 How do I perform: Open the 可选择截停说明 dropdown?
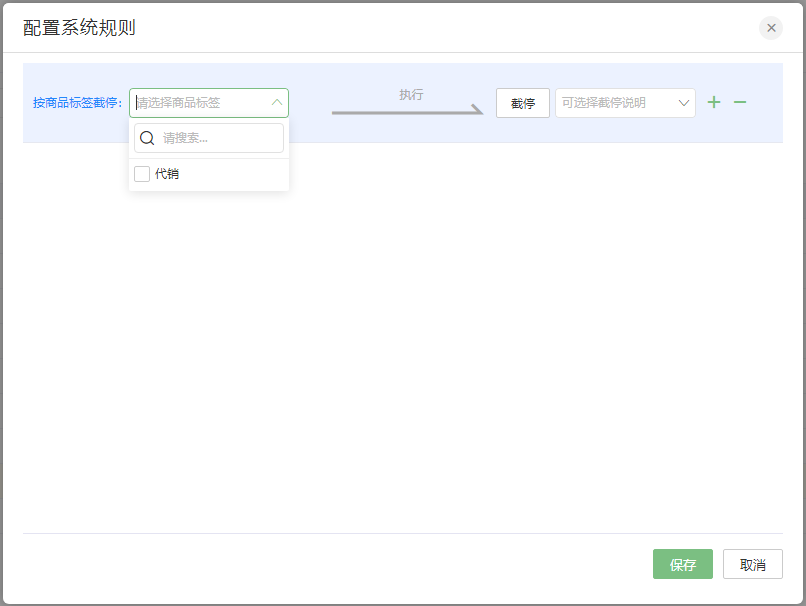(x=625, y=103)
